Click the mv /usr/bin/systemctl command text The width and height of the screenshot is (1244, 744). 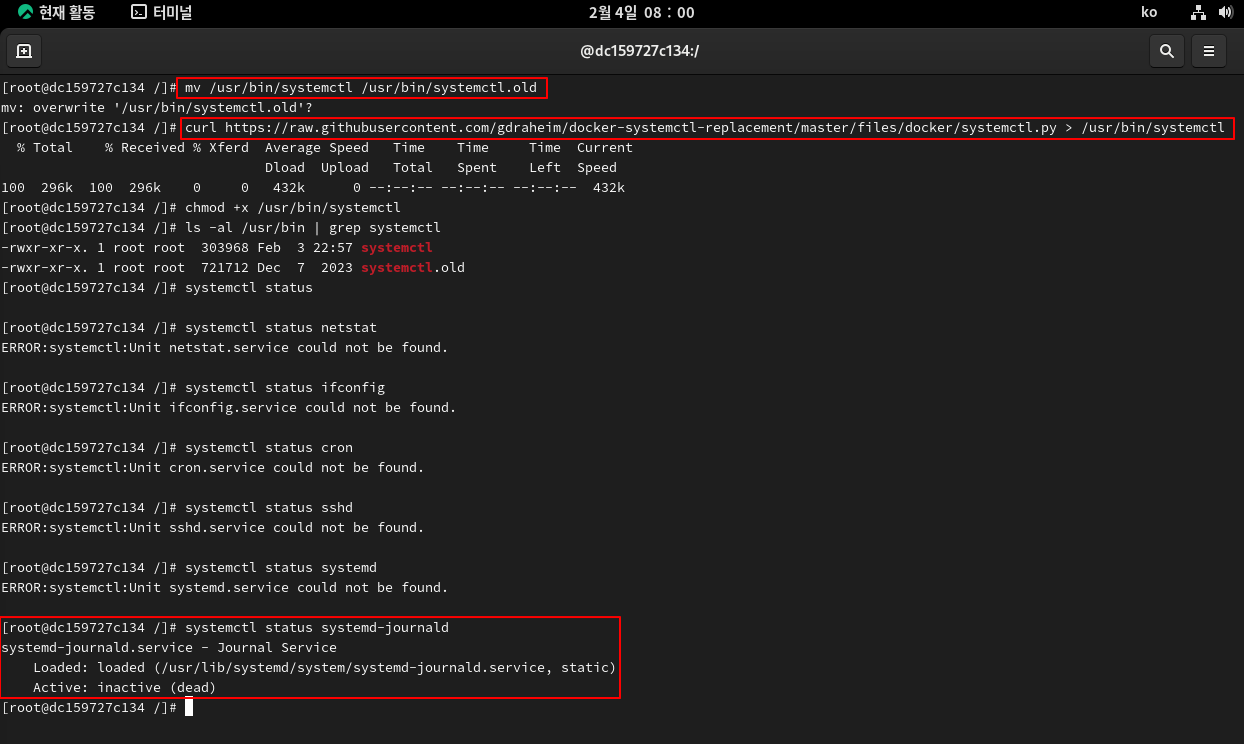pos(361,88)
